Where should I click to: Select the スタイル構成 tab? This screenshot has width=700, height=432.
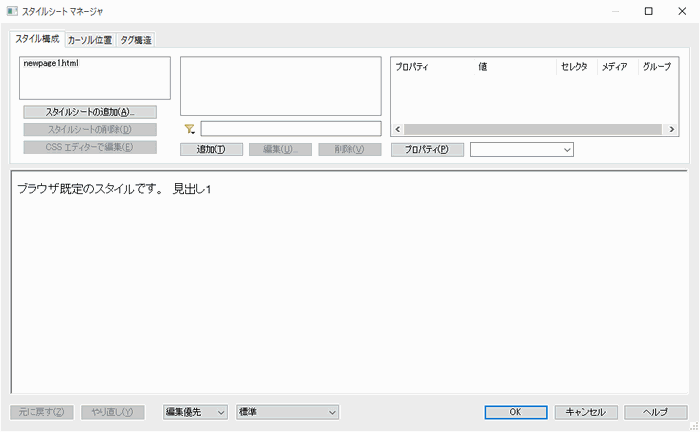tap(37, 39)
